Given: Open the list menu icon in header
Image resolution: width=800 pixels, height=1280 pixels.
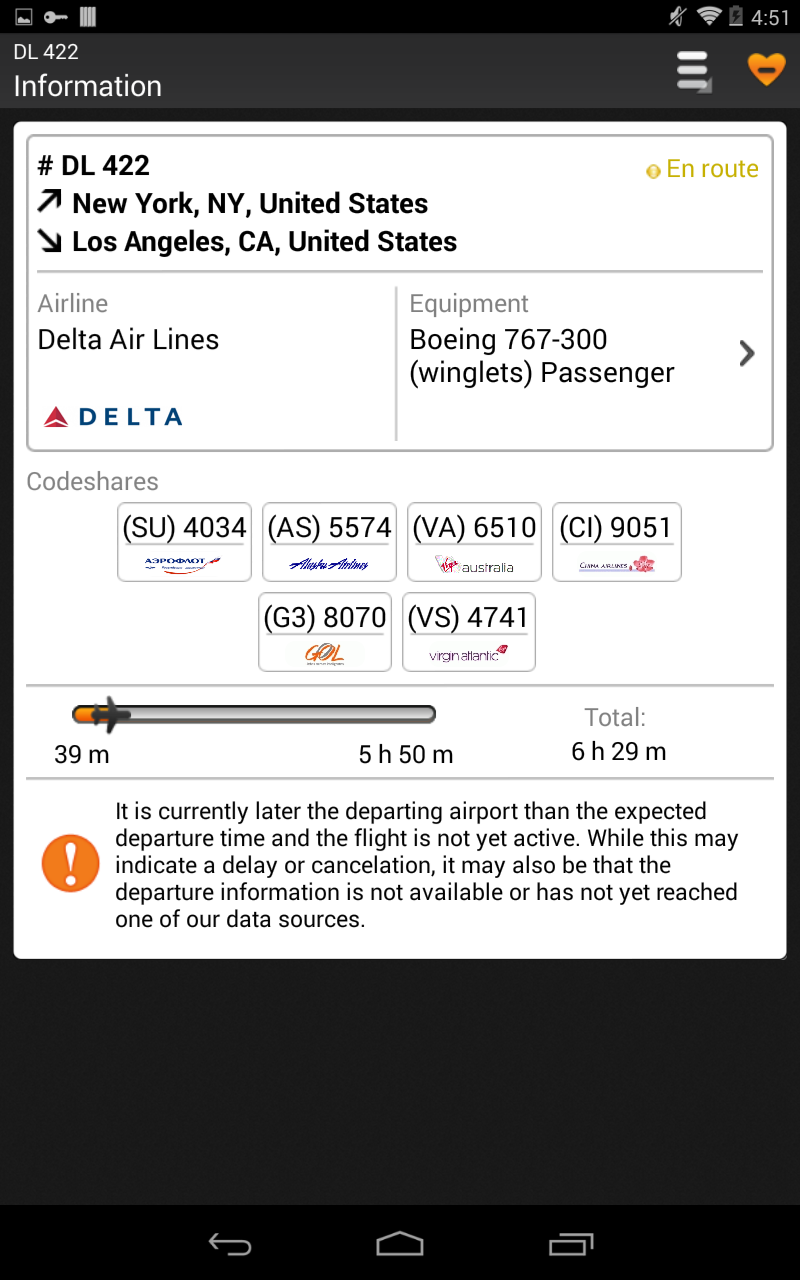Looking at the screenshot, I should click(693, 71).
